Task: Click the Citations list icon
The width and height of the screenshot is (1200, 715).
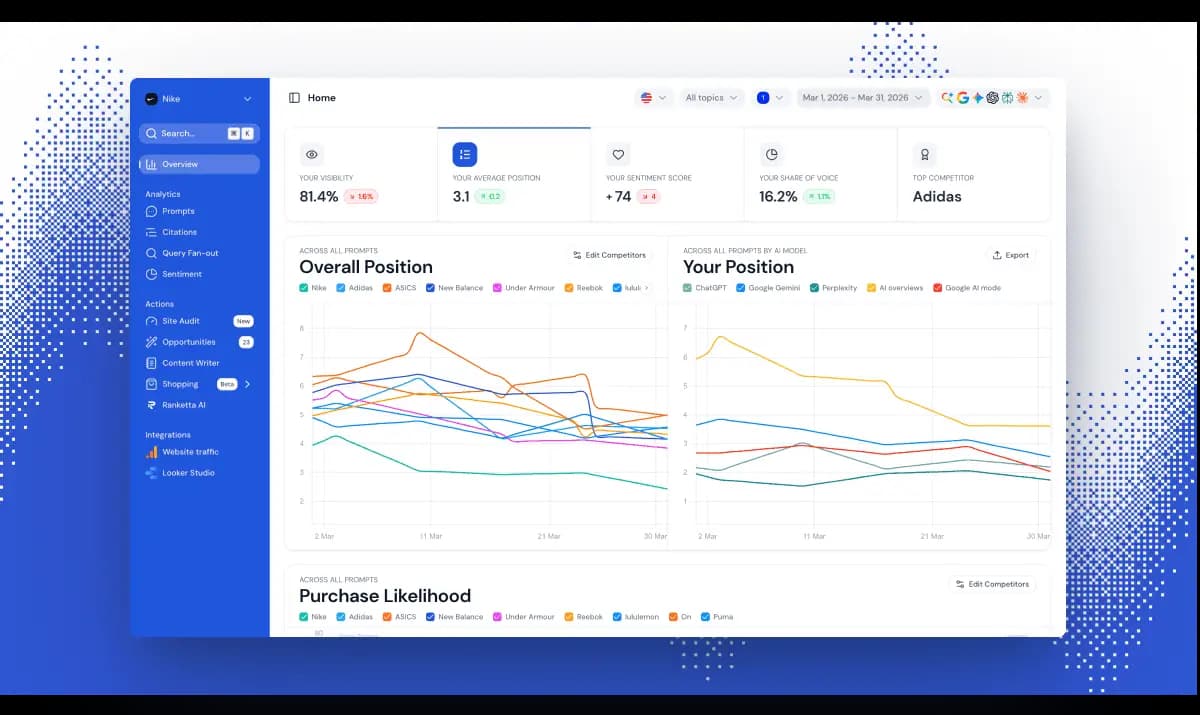Action: pyautogui.click(x=151, y=232)
